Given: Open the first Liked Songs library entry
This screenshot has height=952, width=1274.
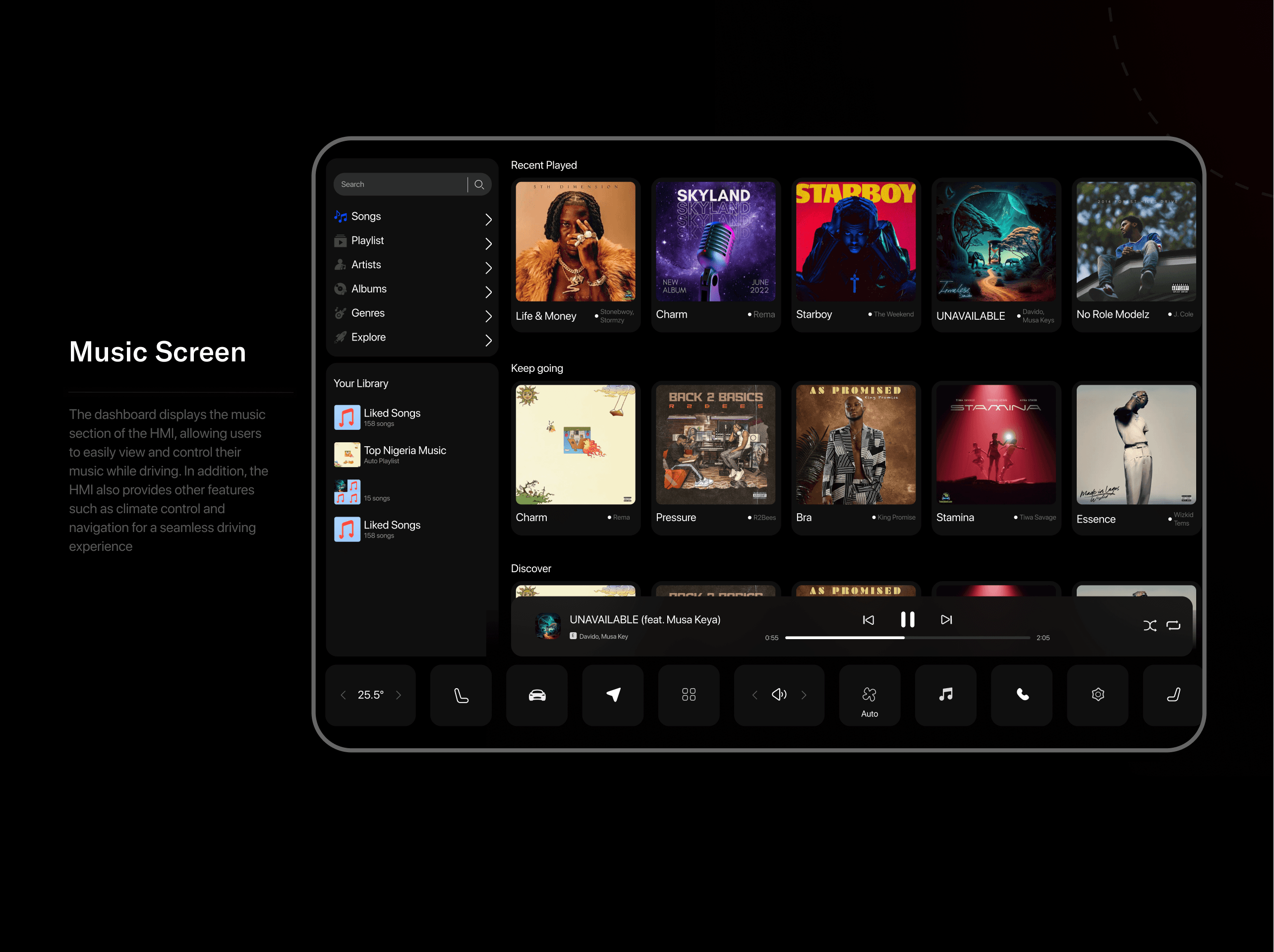Looking at the screenshot, I should (378, 417).
